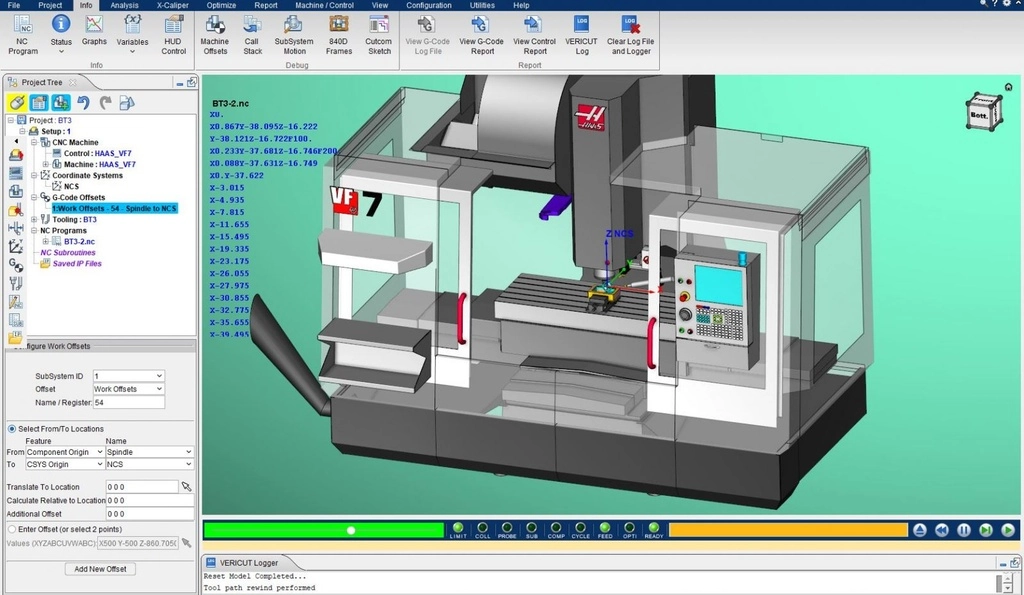Open the Analysis ribbon tab

(124, 5)
